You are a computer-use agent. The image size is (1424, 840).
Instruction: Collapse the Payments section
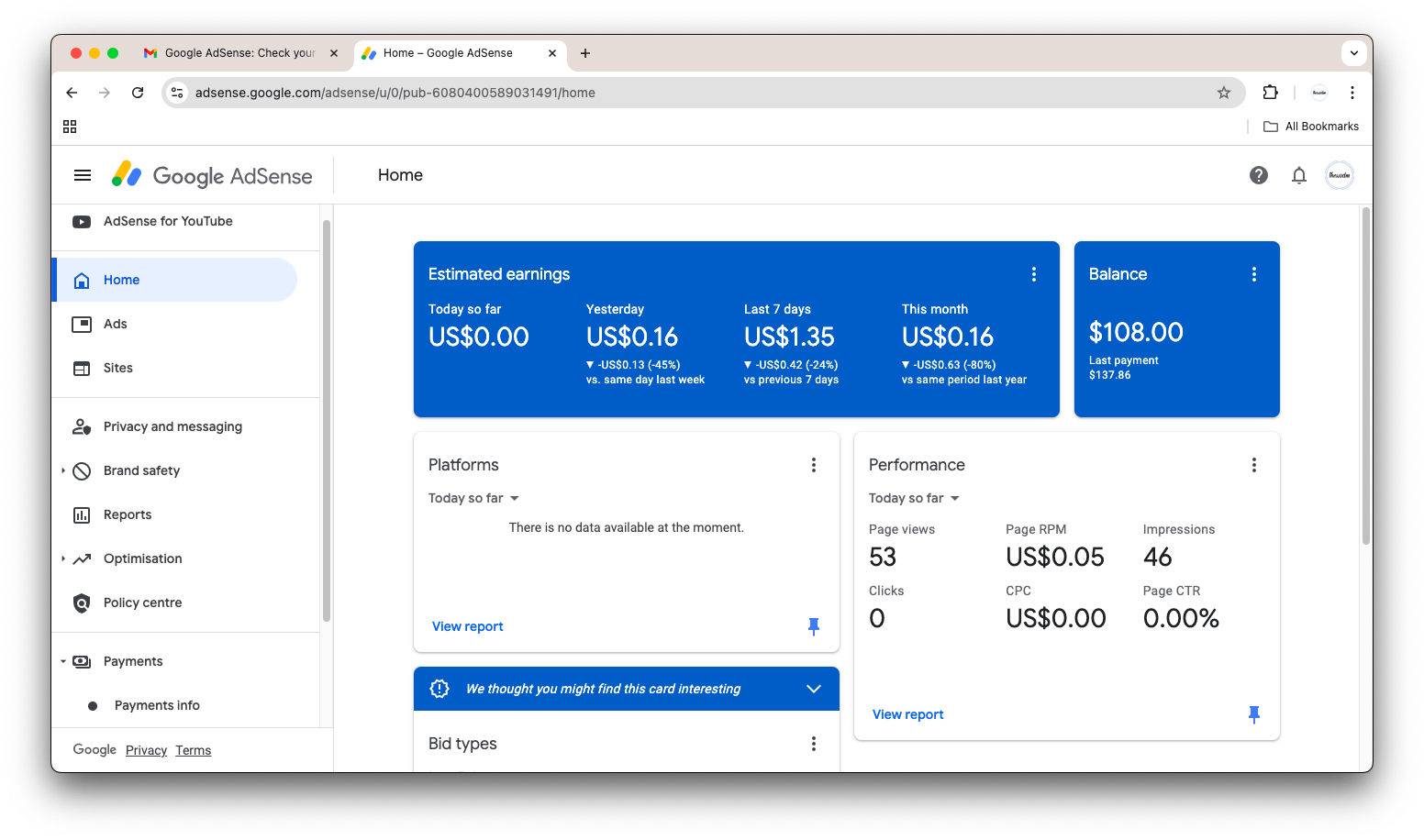[63, 661]
